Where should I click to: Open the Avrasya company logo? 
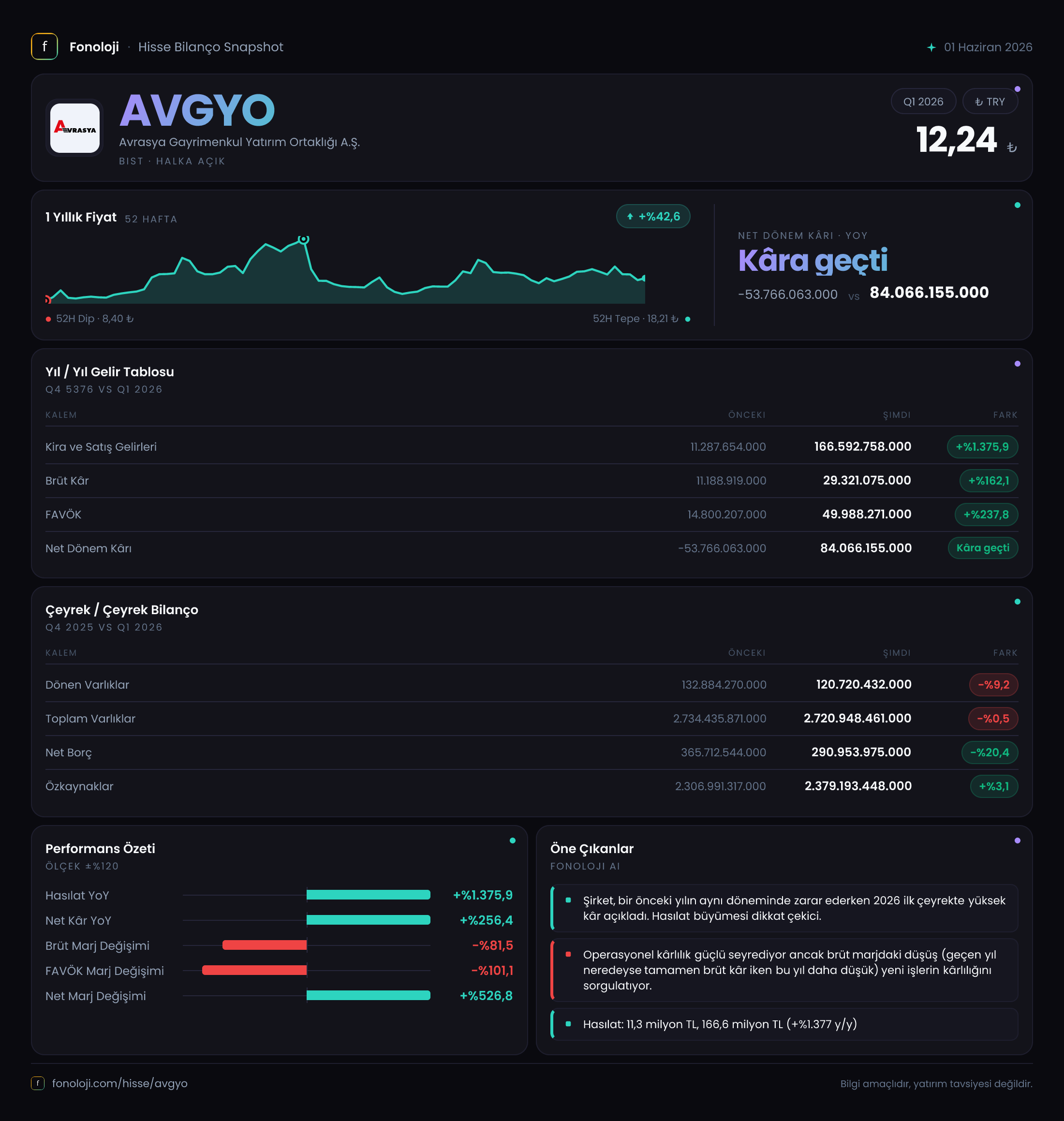[x=75, y=128]
